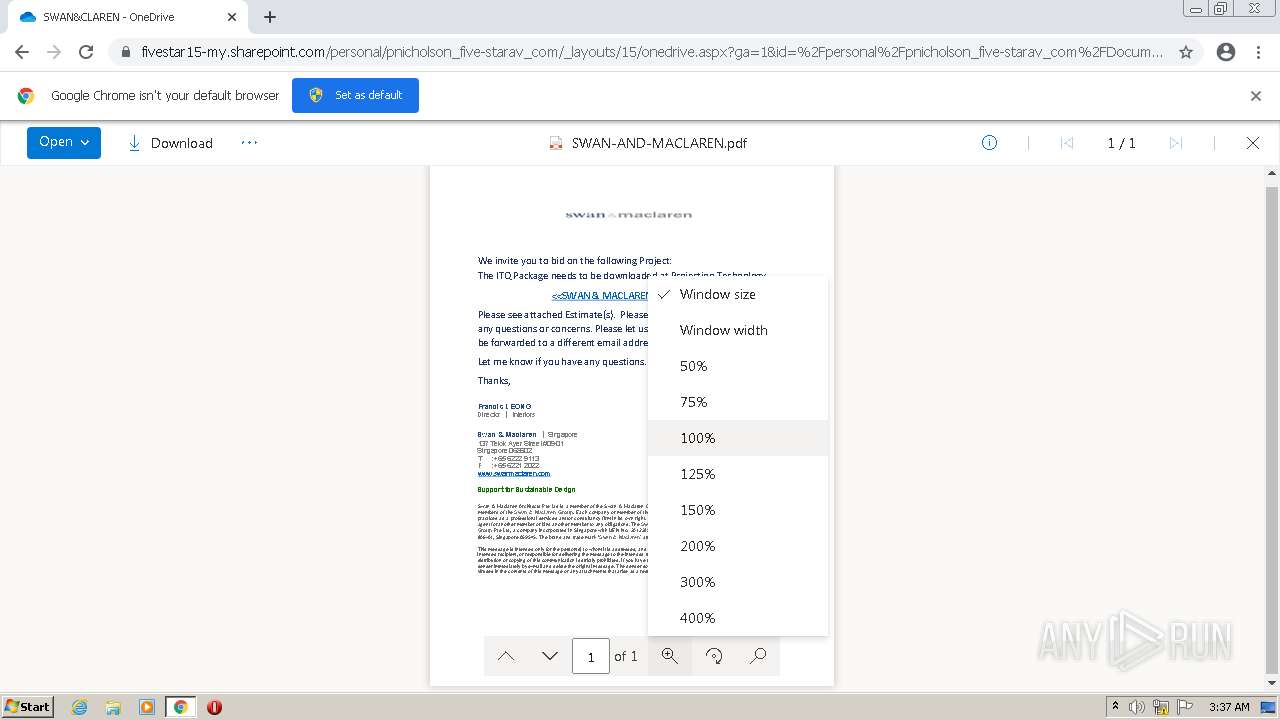Show file info details panel

[989, 143]
